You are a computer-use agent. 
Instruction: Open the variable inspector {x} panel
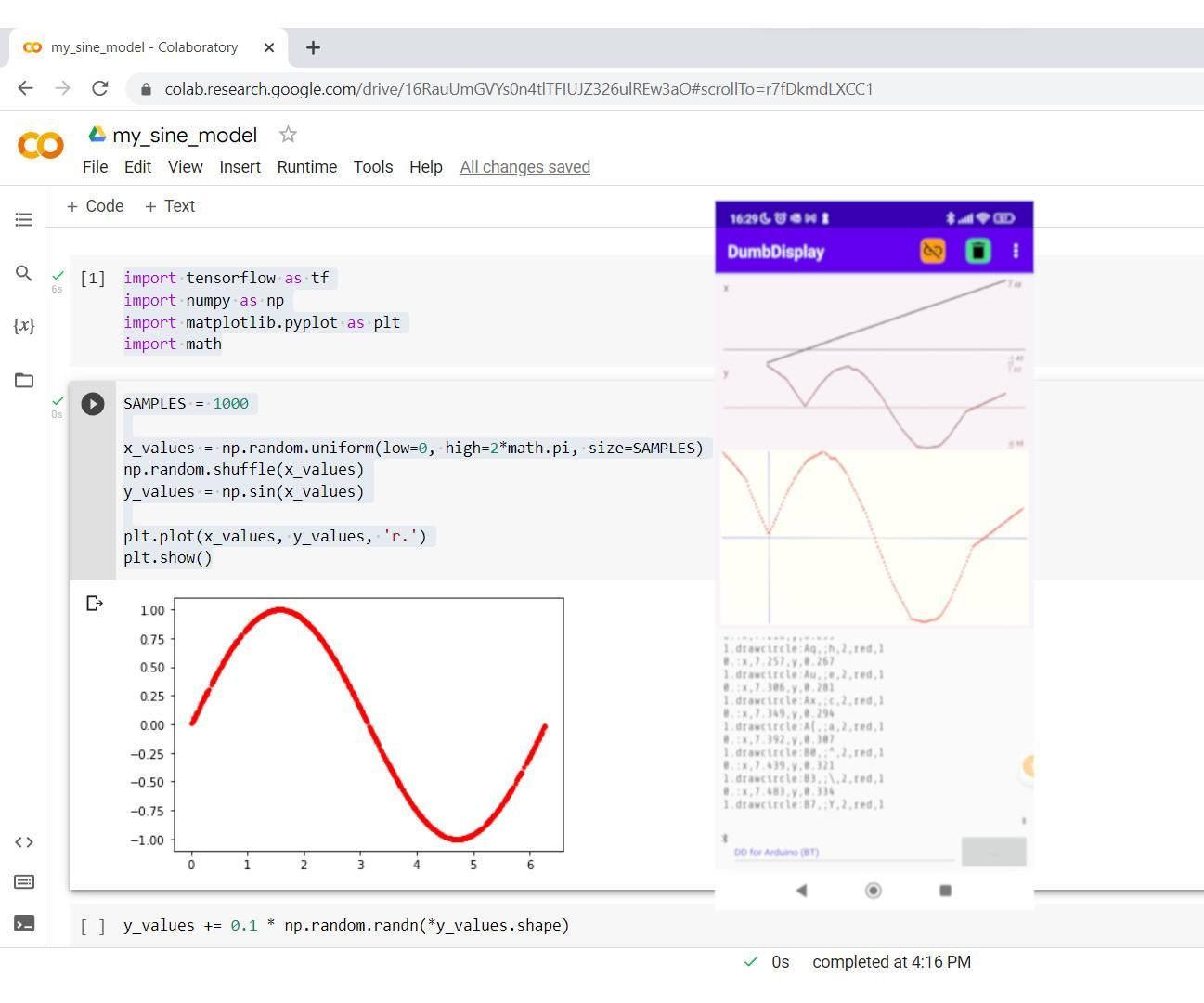pyautogui.click(x=23, y=325)
